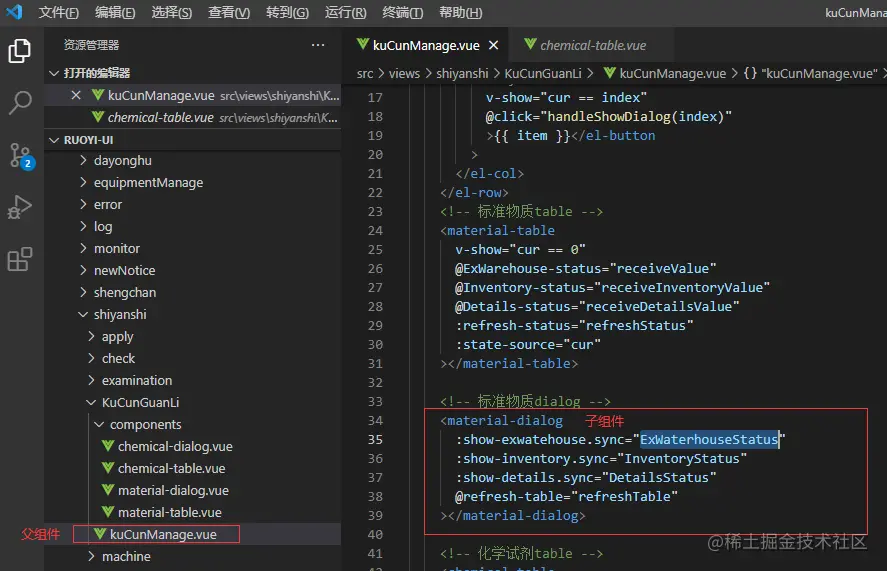Click the 化学试剂table comment line
Image resolution: width=887 pixels, height=571 pixels.
521,553
